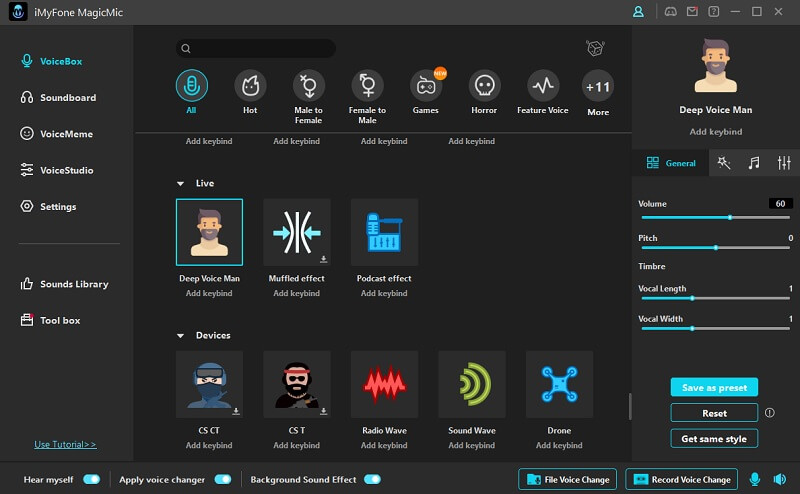Adjust the Vocal Length slider

pyautogui.click(x=715, y=298)
